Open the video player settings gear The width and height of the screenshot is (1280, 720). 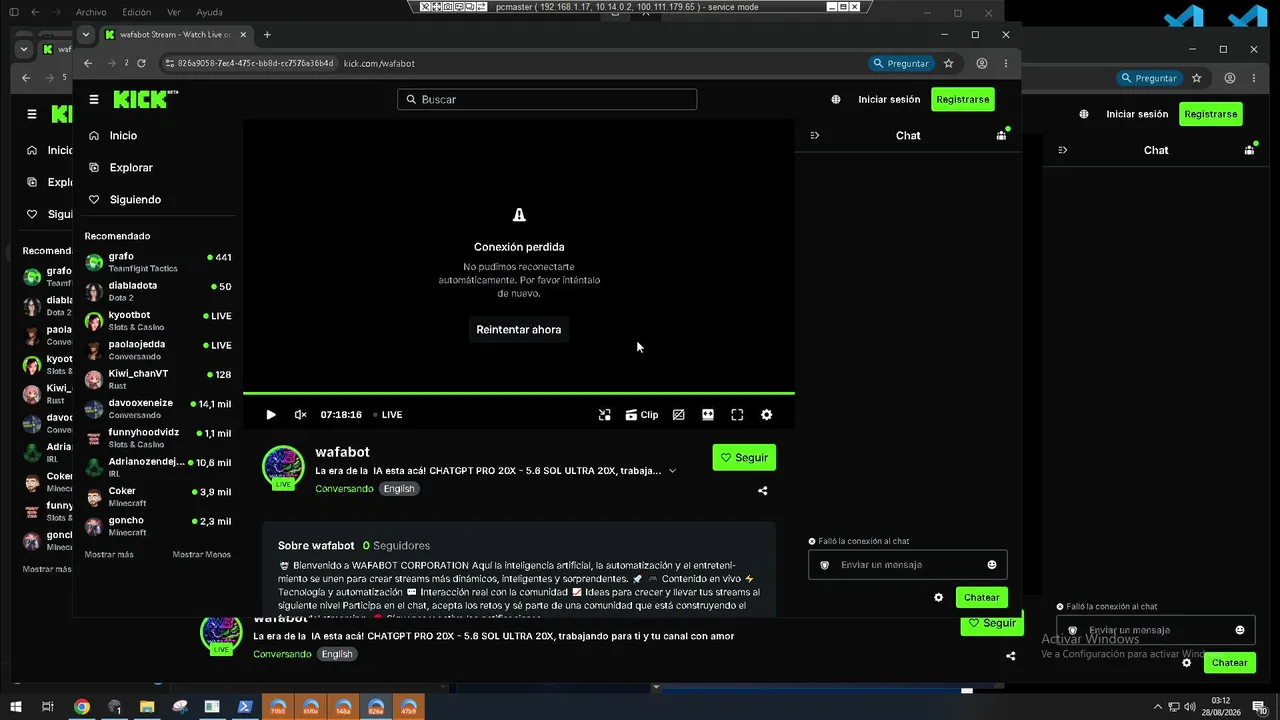coord(767,415)
